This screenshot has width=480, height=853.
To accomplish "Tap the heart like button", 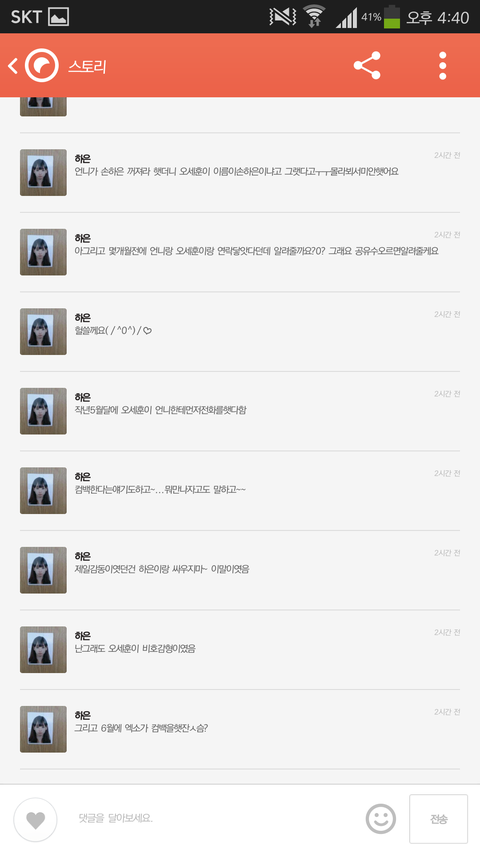I will [x=35, y=820].
